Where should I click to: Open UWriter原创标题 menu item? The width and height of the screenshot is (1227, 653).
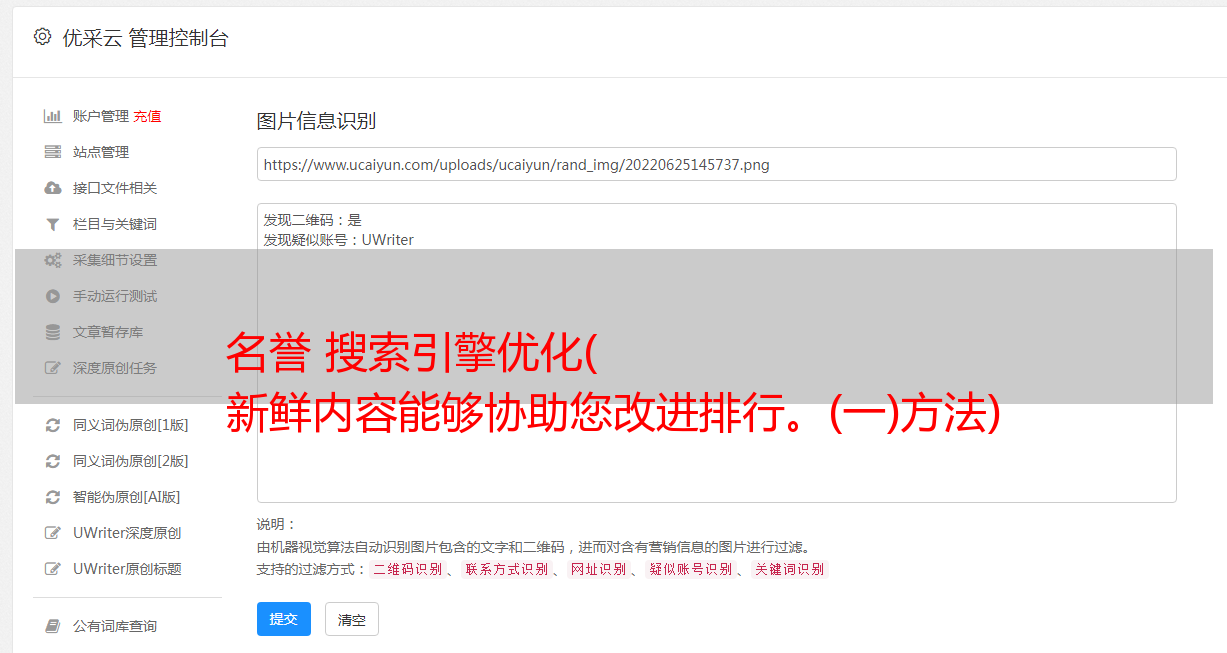[x=127, y=569]
